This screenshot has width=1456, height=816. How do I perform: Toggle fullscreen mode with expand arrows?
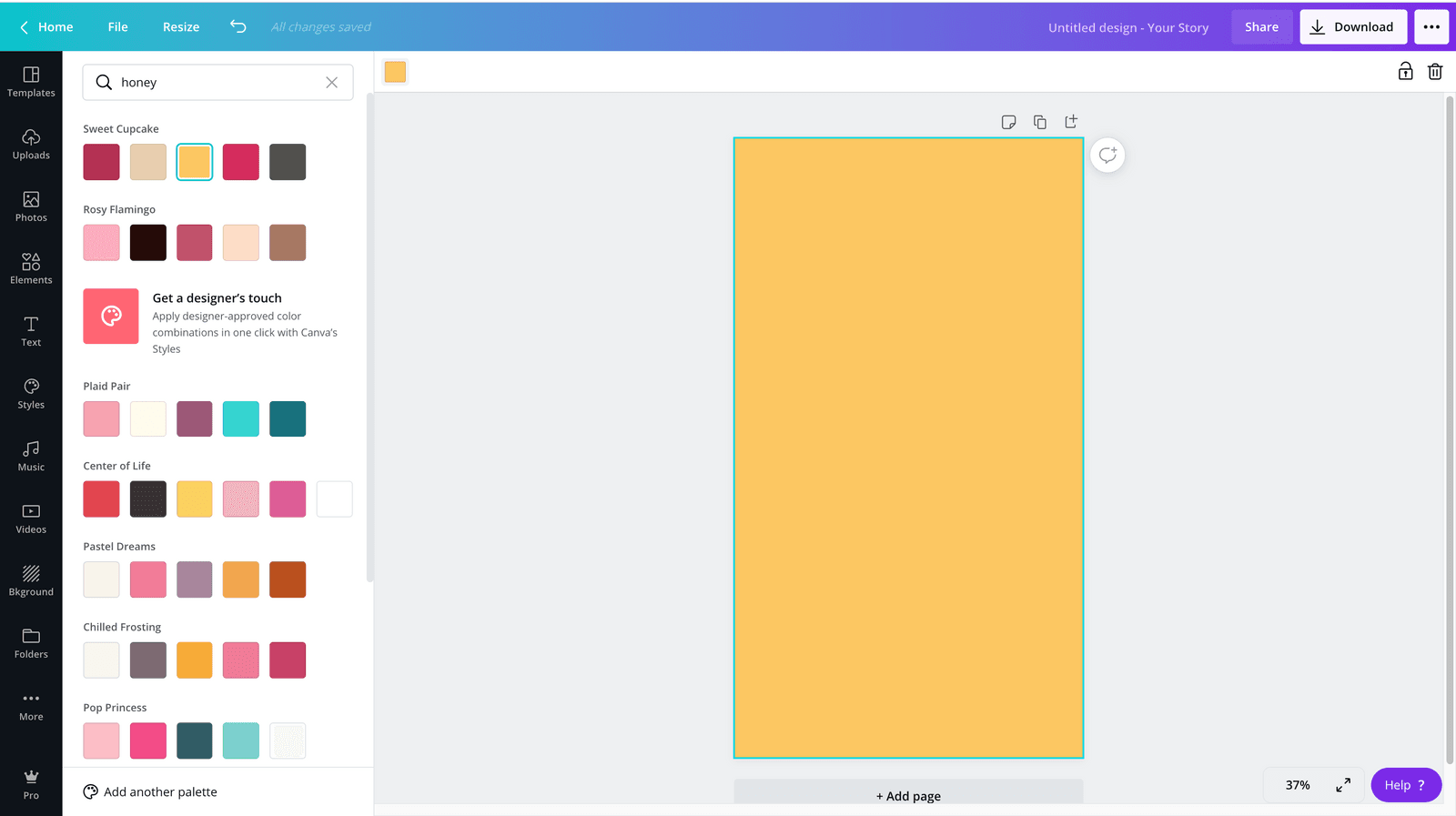[1343, 785]
